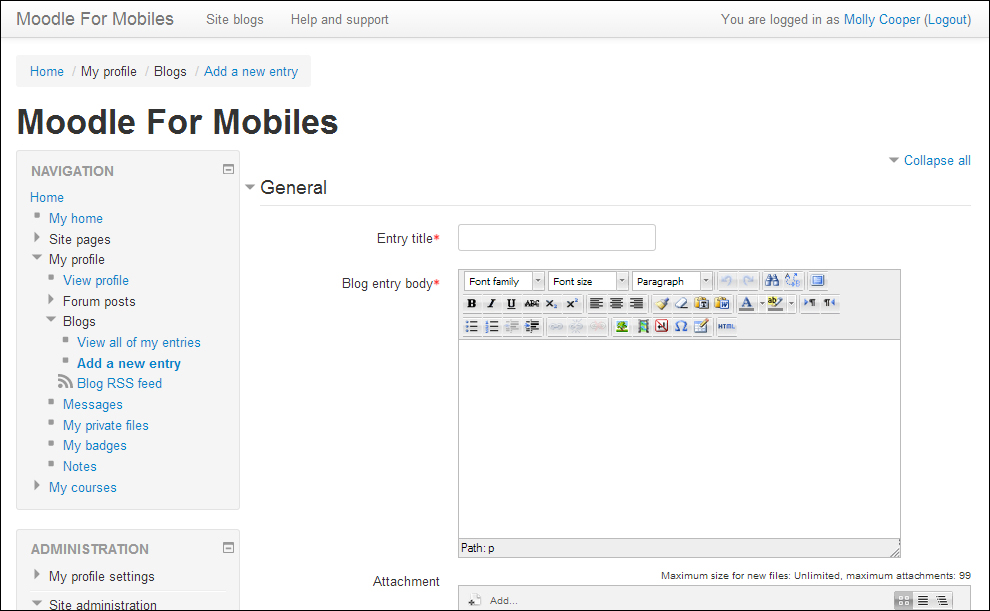Insert special character with Omega icon
The width and height of the screenshot is (990, 611).
click(x=681, y=327)
